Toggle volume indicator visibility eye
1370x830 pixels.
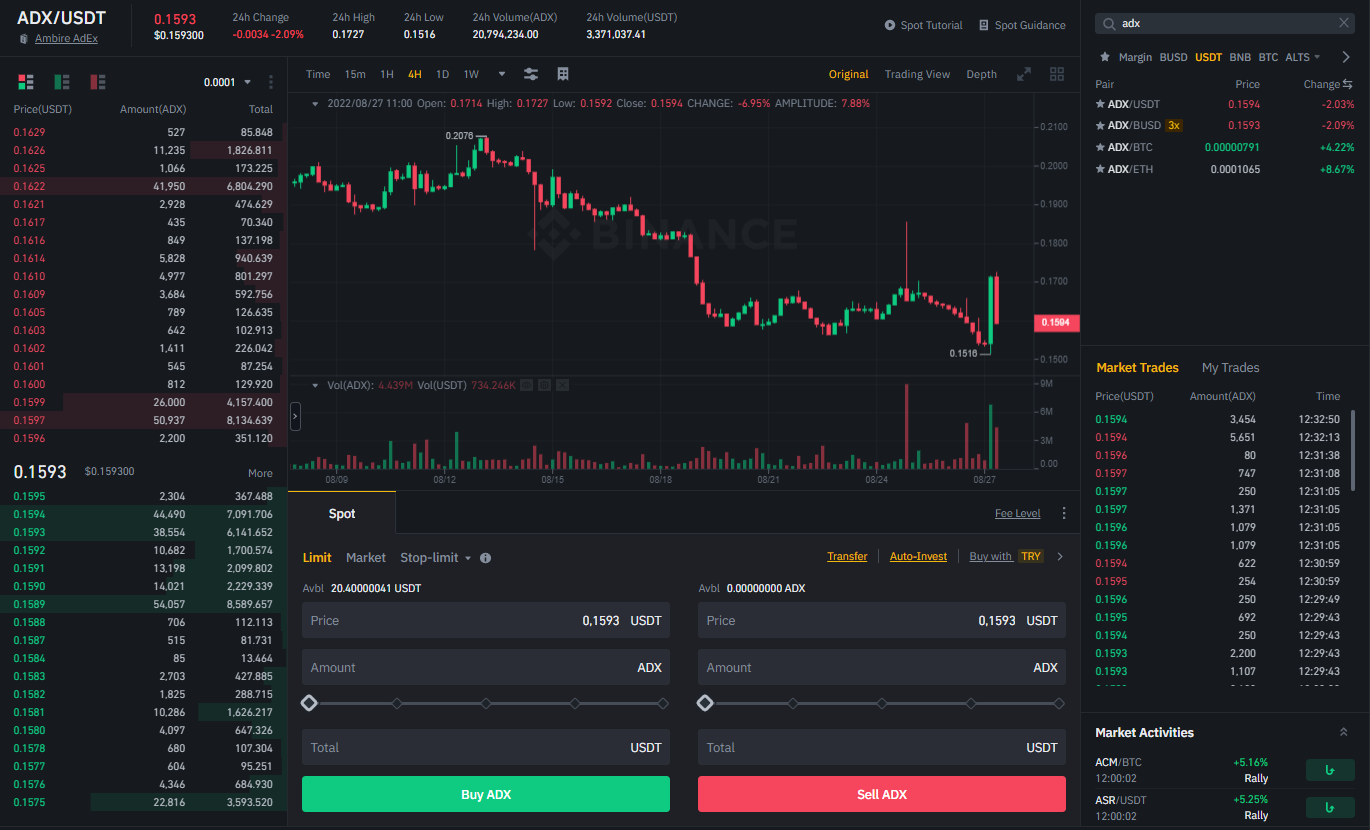527,385
